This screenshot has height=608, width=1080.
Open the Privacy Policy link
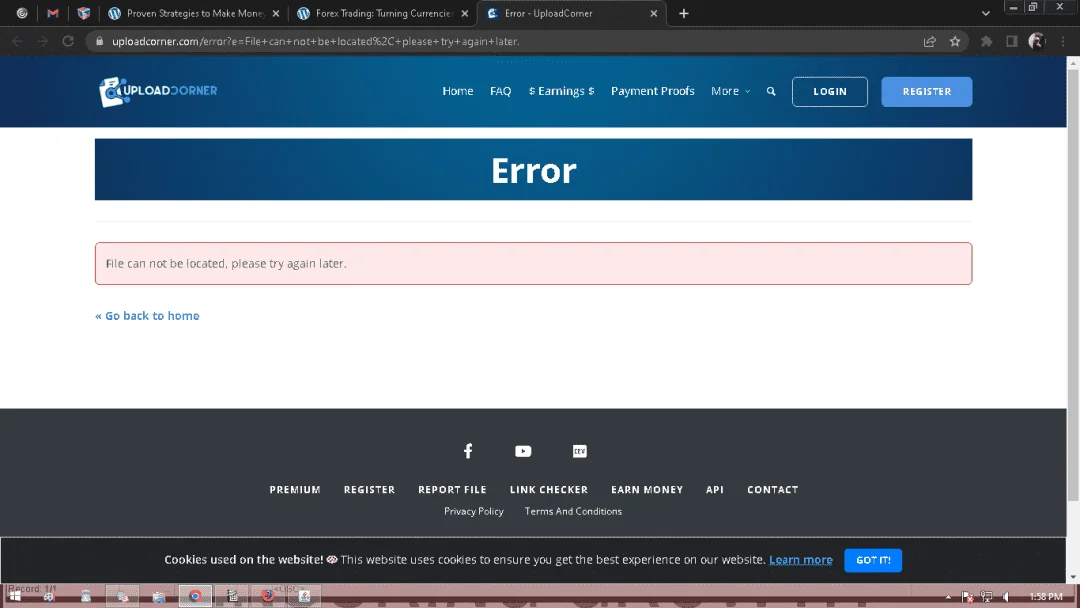[473, 511]
